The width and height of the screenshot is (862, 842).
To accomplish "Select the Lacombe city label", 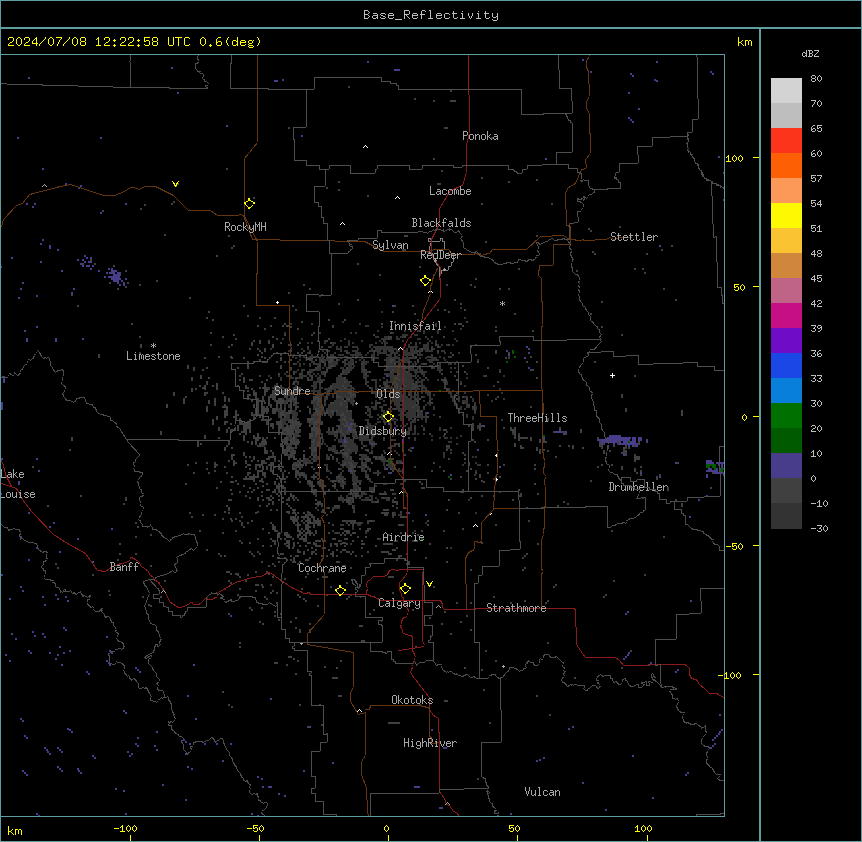I will click(x=450, y=191).
